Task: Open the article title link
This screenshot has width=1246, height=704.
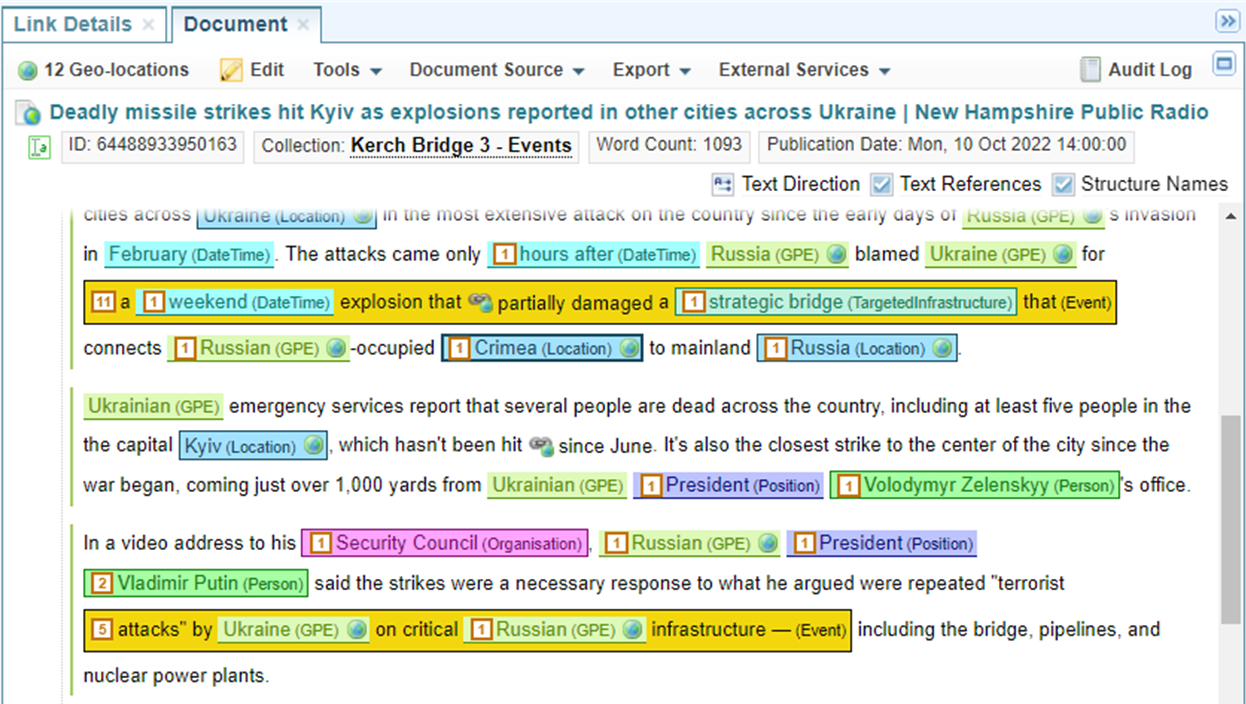Action: pyautogui.click(x=629, y=112)
